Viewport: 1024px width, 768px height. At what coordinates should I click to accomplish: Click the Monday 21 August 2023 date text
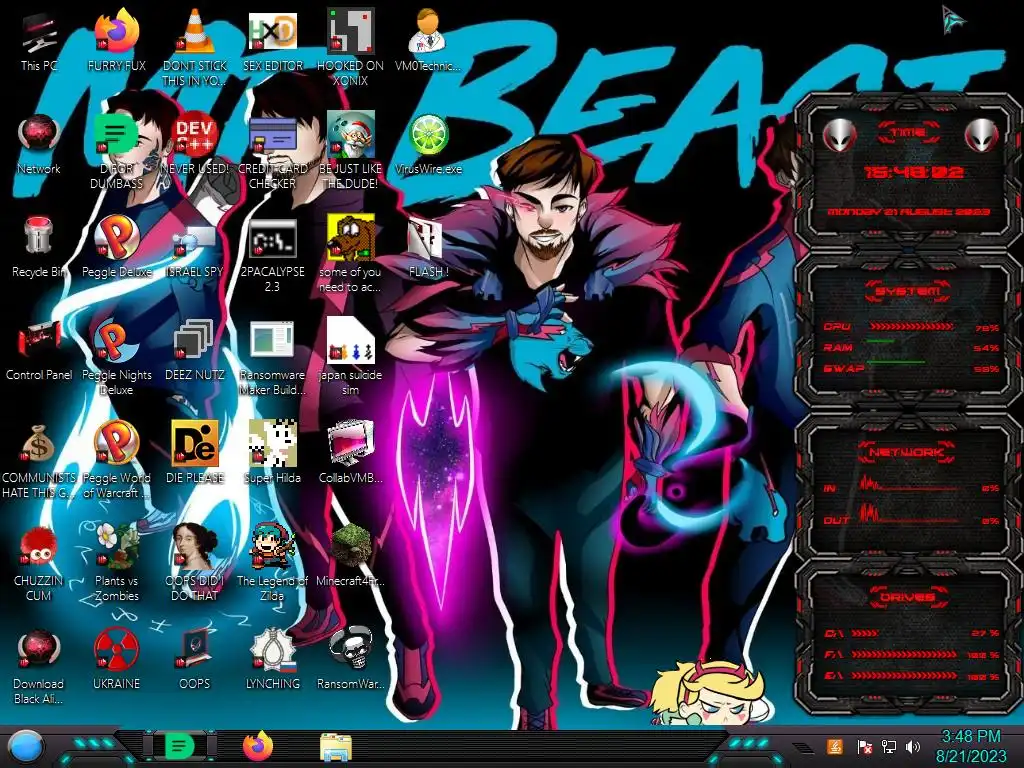tap(908, 212)
